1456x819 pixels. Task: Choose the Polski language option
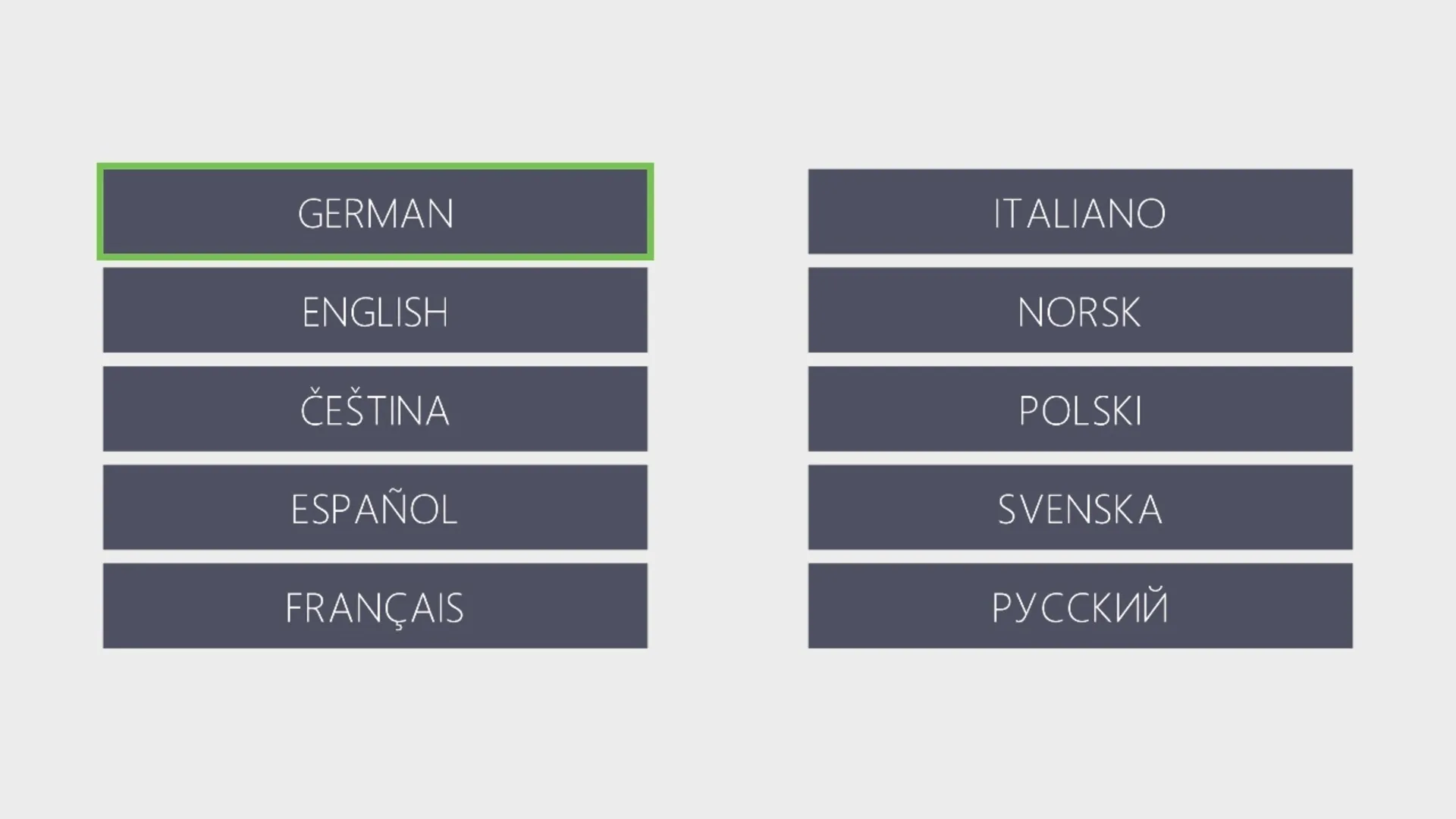click(1080, 409)
